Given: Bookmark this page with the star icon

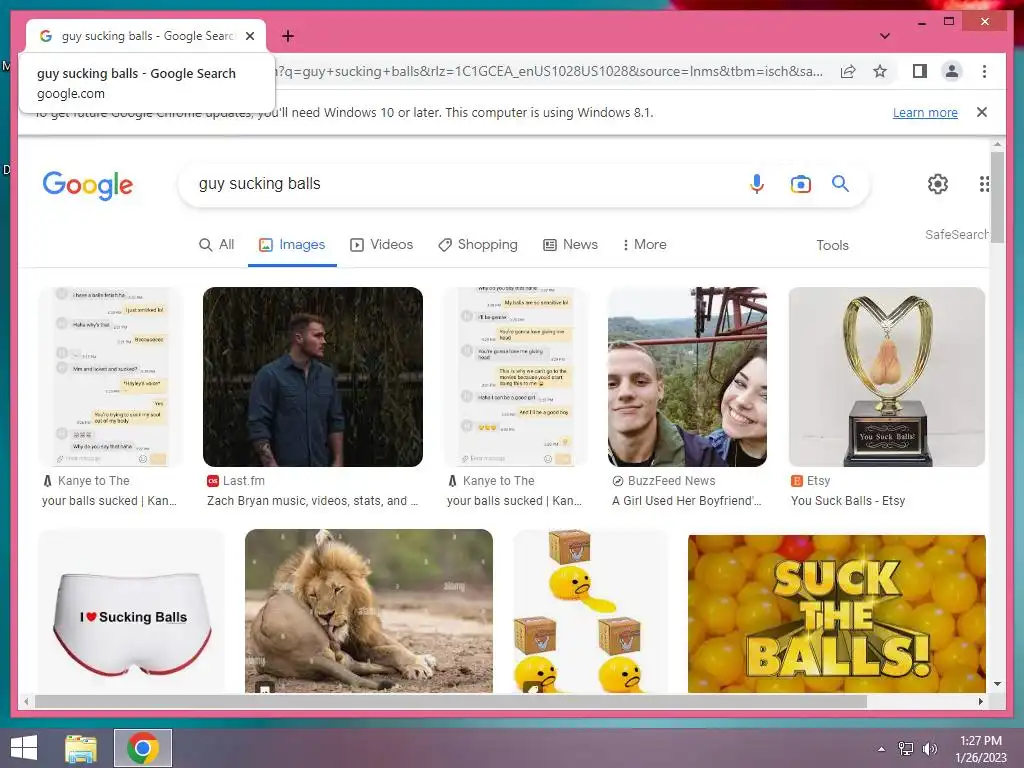Looking at the screenshot, I should pyautogui.click(x=880, y=71).
